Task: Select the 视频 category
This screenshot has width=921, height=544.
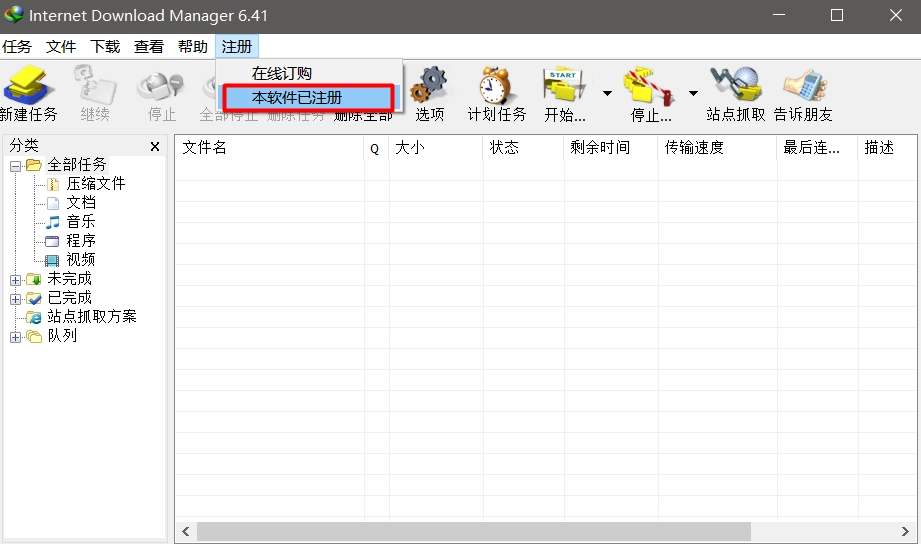Action: tap(81, 259)
